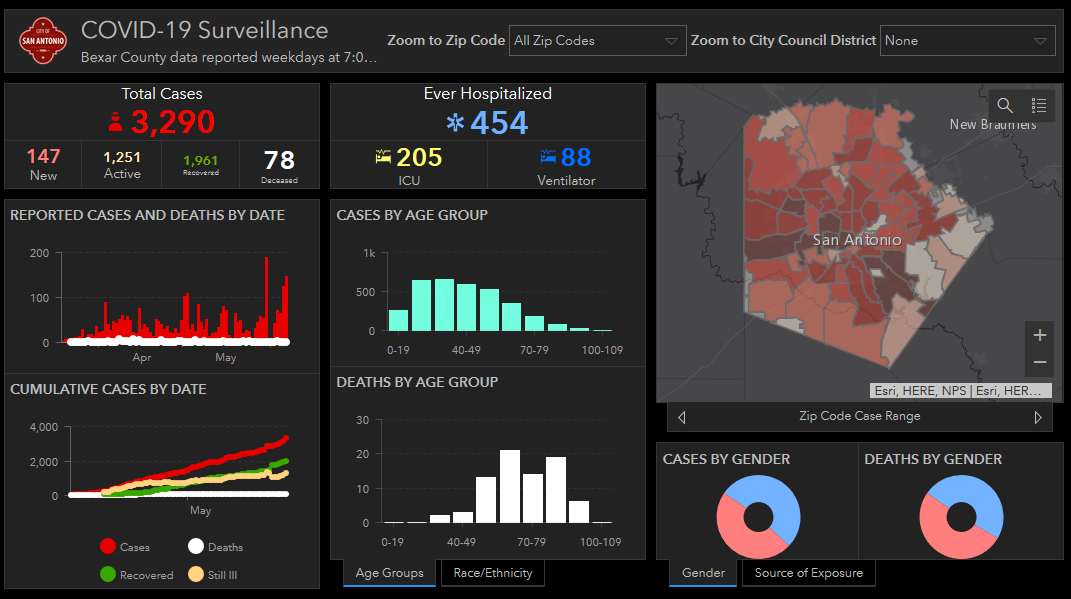Zoom in with the map plus button

(x=1040, y=335)
